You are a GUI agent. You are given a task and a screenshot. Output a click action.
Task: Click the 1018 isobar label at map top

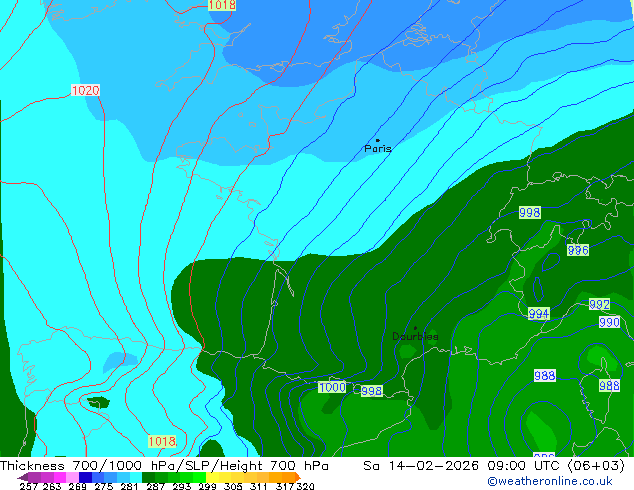pyautogui.click(x=222, y=5)
